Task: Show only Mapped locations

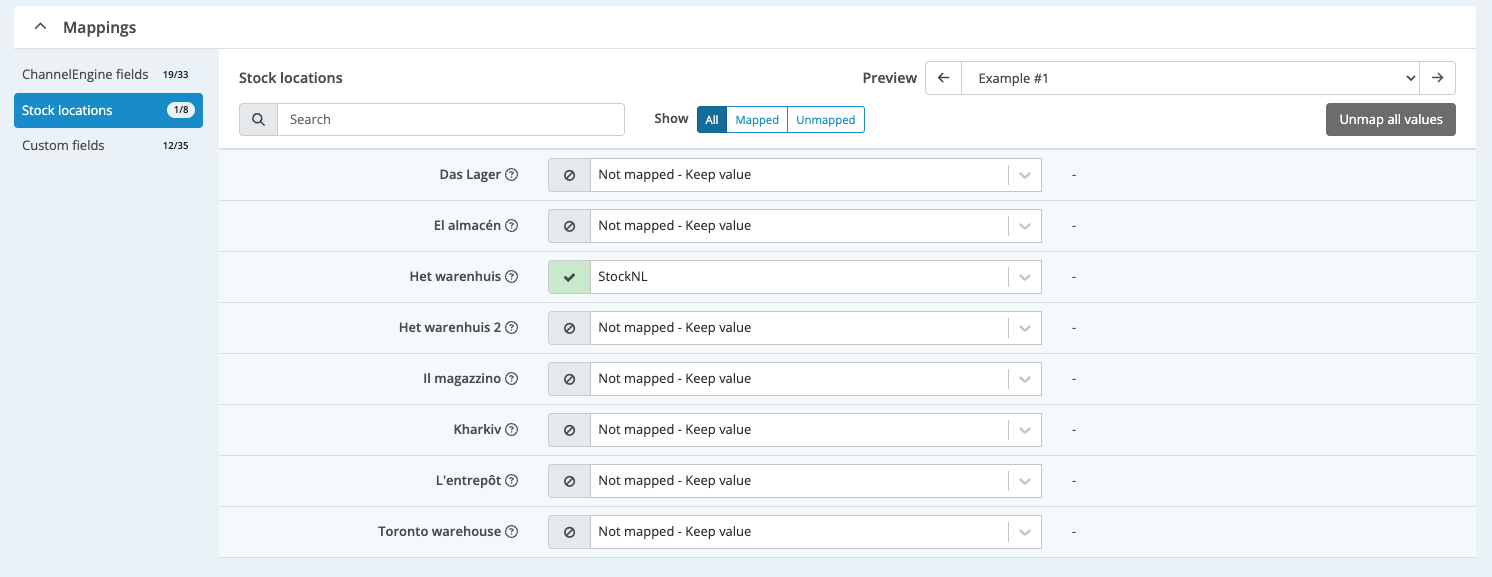Action: 757,120
